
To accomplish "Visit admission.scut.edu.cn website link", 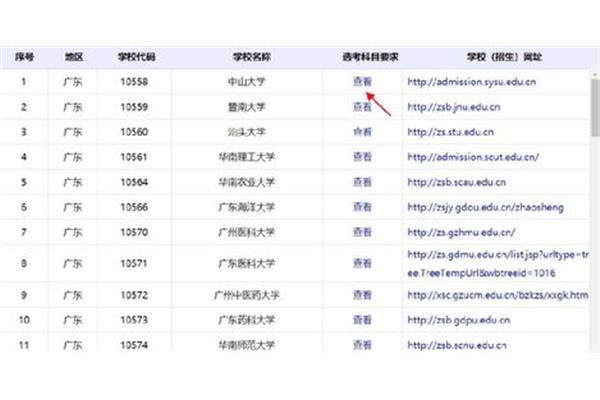I will pos(473,157).
